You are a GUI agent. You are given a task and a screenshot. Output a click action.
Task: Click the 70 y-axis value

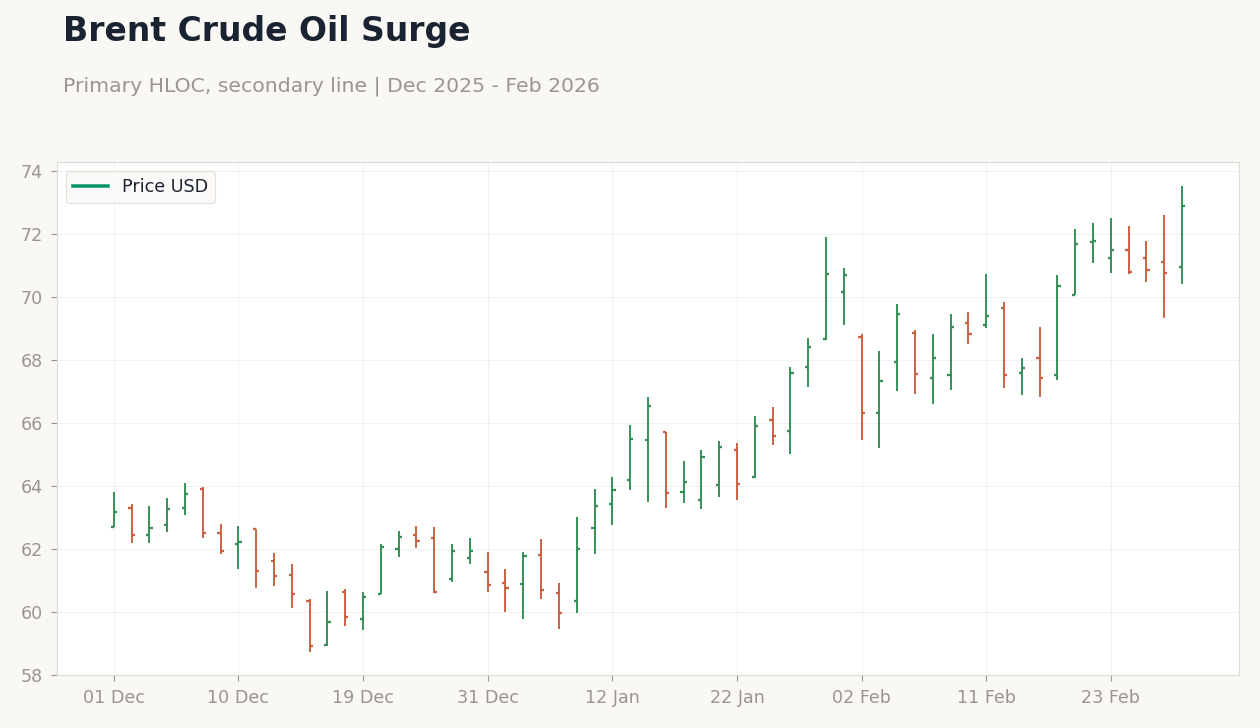32,298
